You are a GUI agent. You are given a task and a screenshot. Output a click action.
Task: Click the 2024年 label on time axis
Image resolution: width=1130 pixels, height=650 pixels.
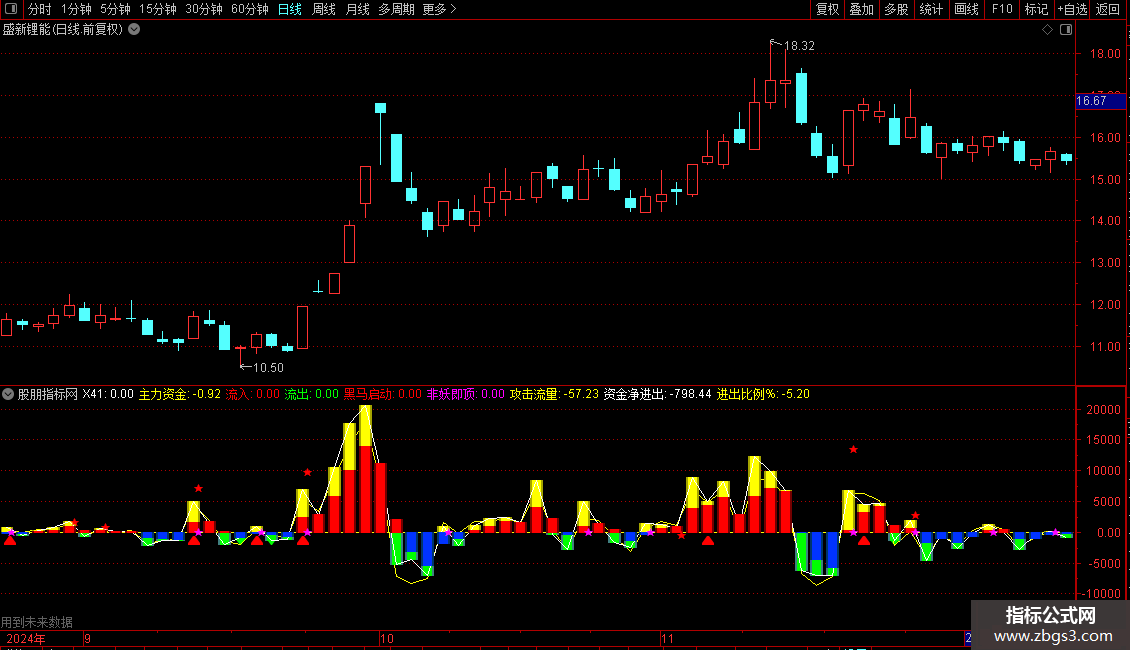25,638
